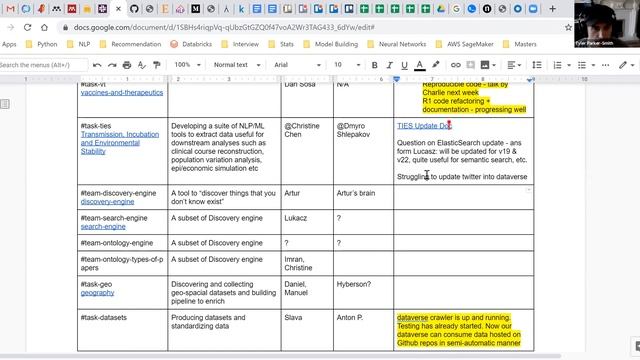
Task: Open the Arial font dropdown
Action: click(x=298, y=65)
